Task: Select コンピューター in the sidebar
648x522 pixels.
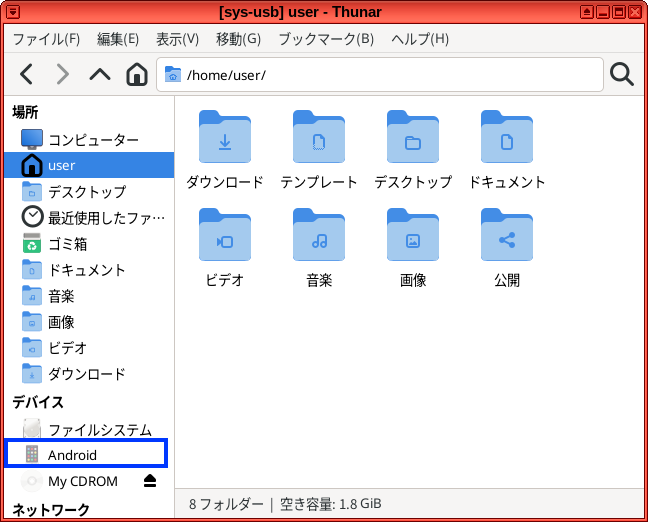Action: click(89, 139)
